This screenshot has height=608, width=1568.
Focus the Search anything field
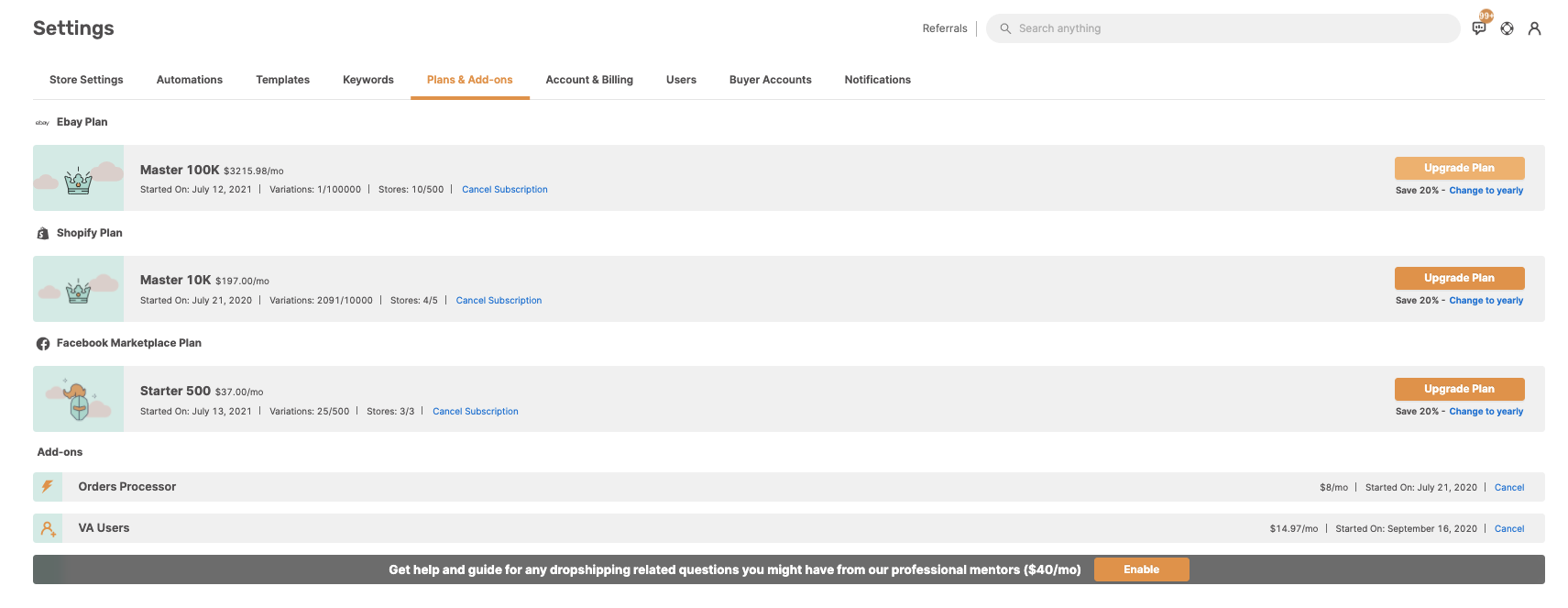click(x=1223, y=28)
